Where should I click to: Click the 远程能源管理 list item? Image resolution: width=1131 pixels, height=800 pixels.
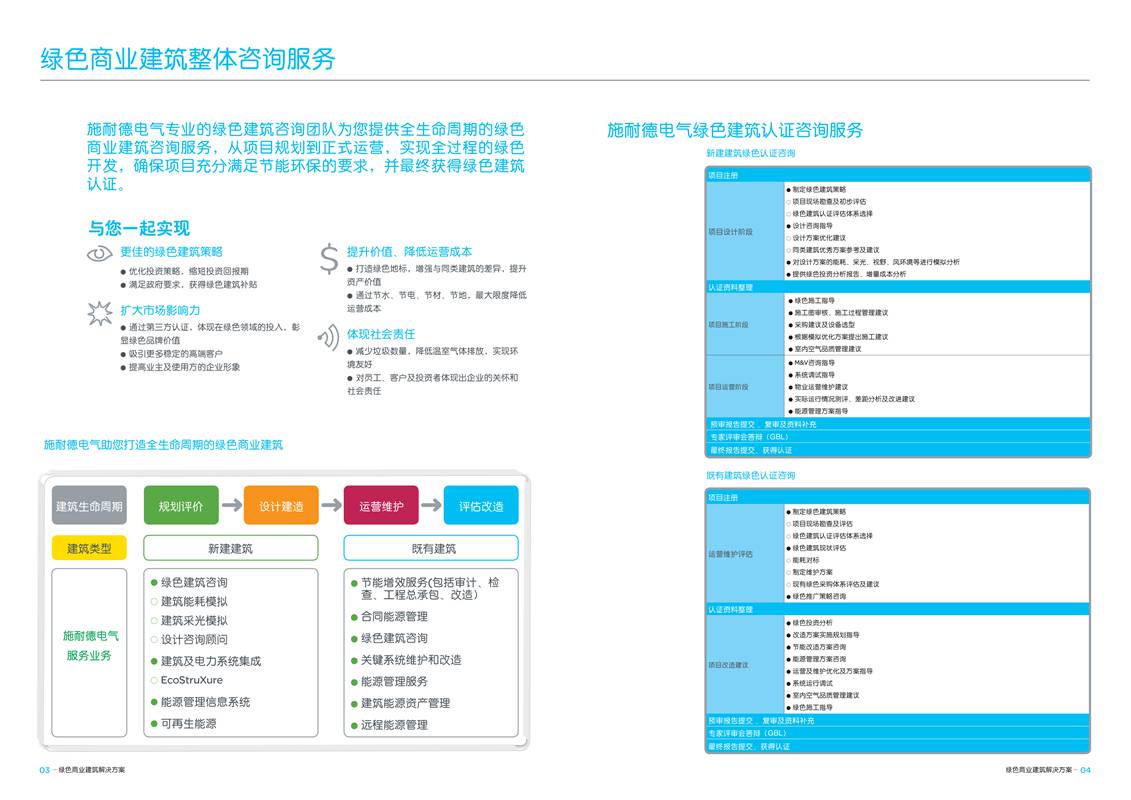click(x=390, y=725)
